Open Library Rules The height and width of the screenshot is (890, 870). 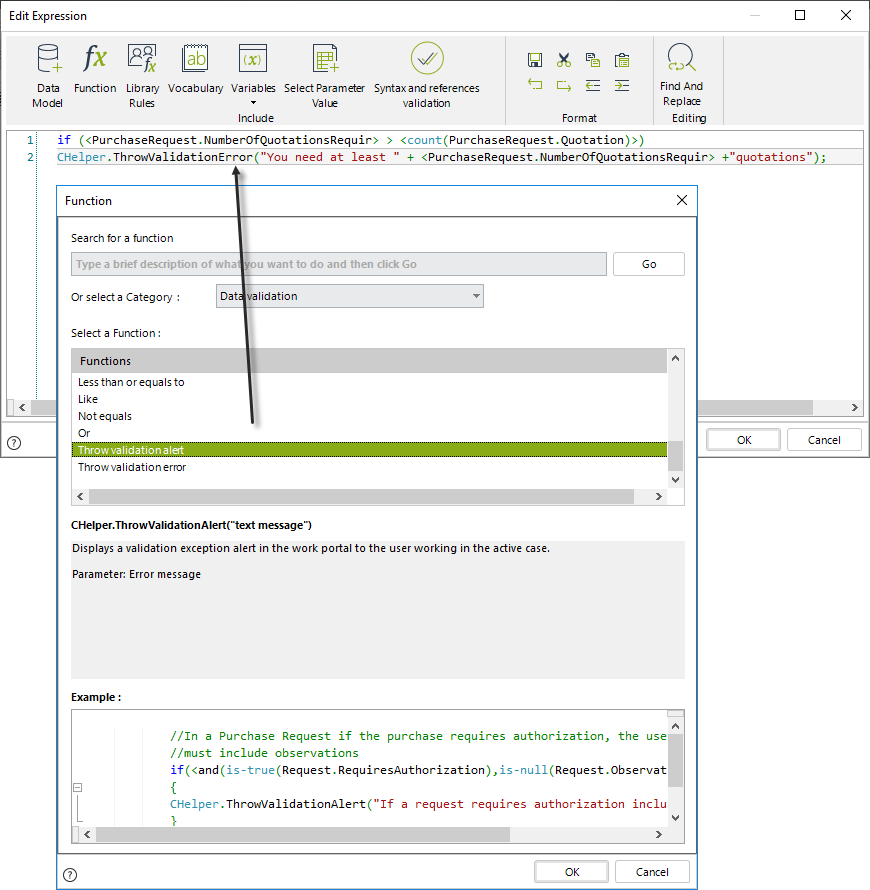(x=142, y=75)
